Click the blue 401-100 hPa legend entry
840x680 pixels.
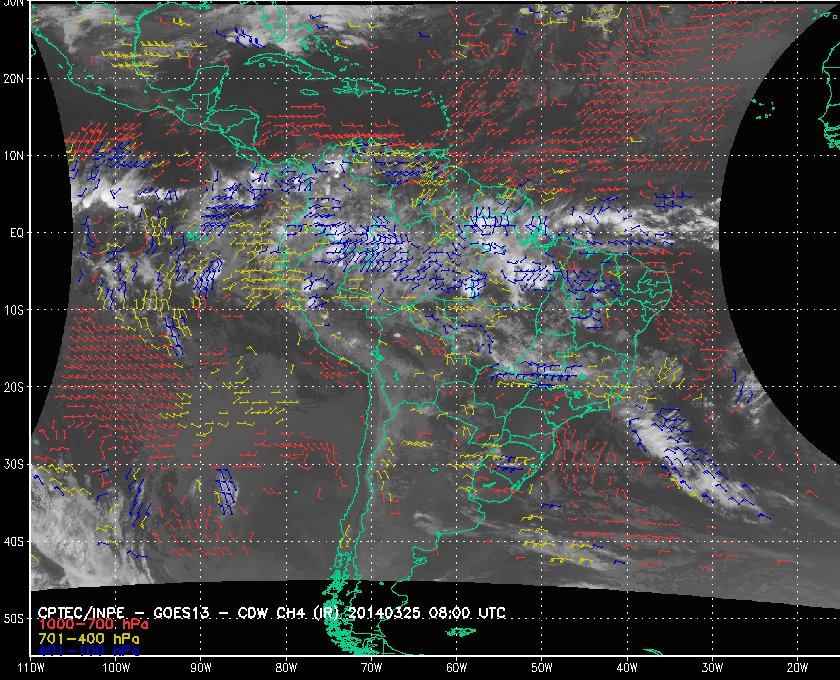click(x=88, y=651)
